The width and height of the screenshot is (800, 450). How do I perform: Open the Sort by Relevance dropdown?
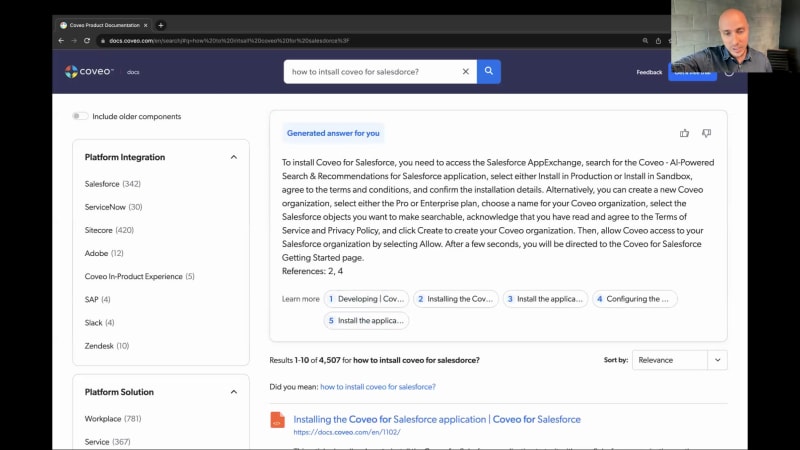[680, 360]
